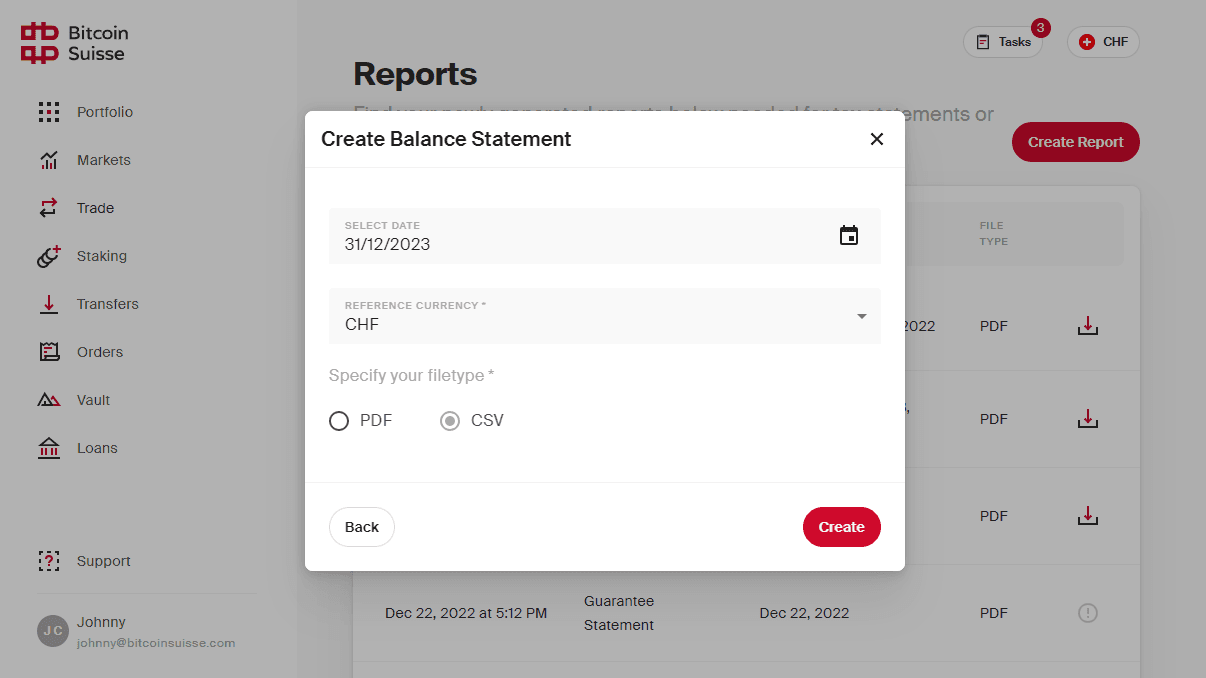Click the Loans bank icon
1206x678 pixels.
(49, 448)
